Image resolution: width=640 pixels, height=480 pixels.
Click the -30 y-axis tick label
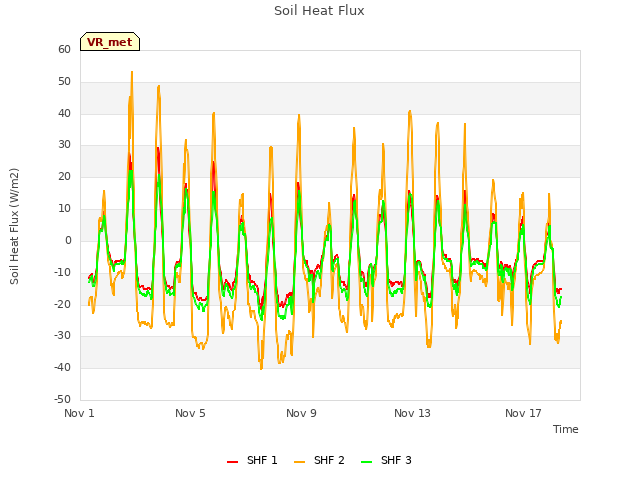62,336
